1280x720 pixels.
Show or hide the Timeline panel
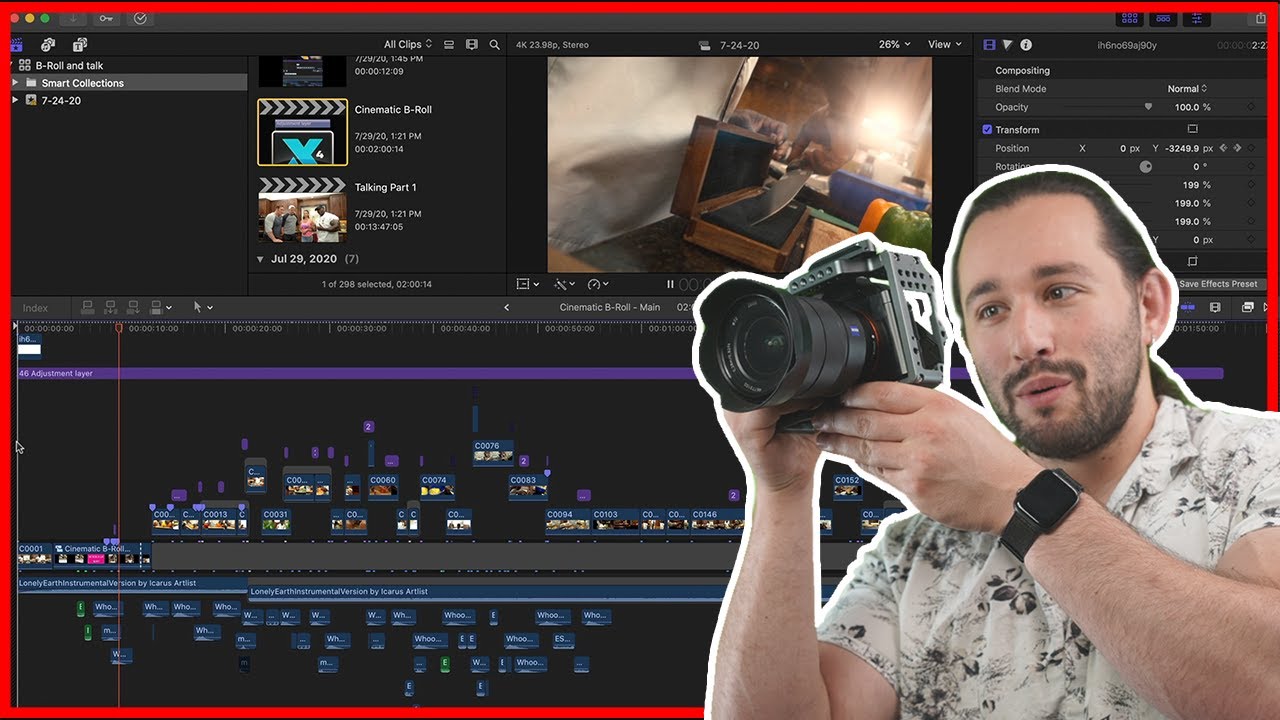(1163, 18)
